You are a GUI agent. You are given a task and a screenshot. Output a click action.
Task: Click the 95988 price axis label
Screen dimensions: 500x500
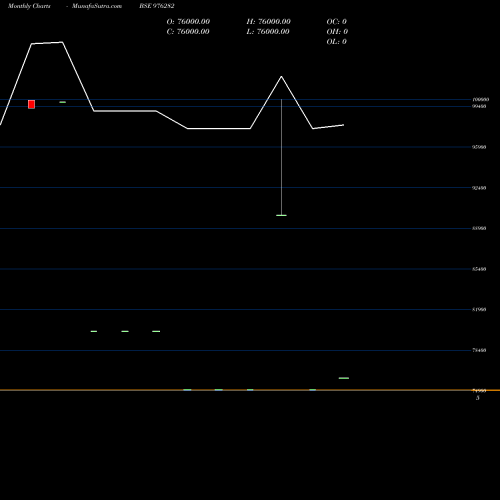coord(479,147)
